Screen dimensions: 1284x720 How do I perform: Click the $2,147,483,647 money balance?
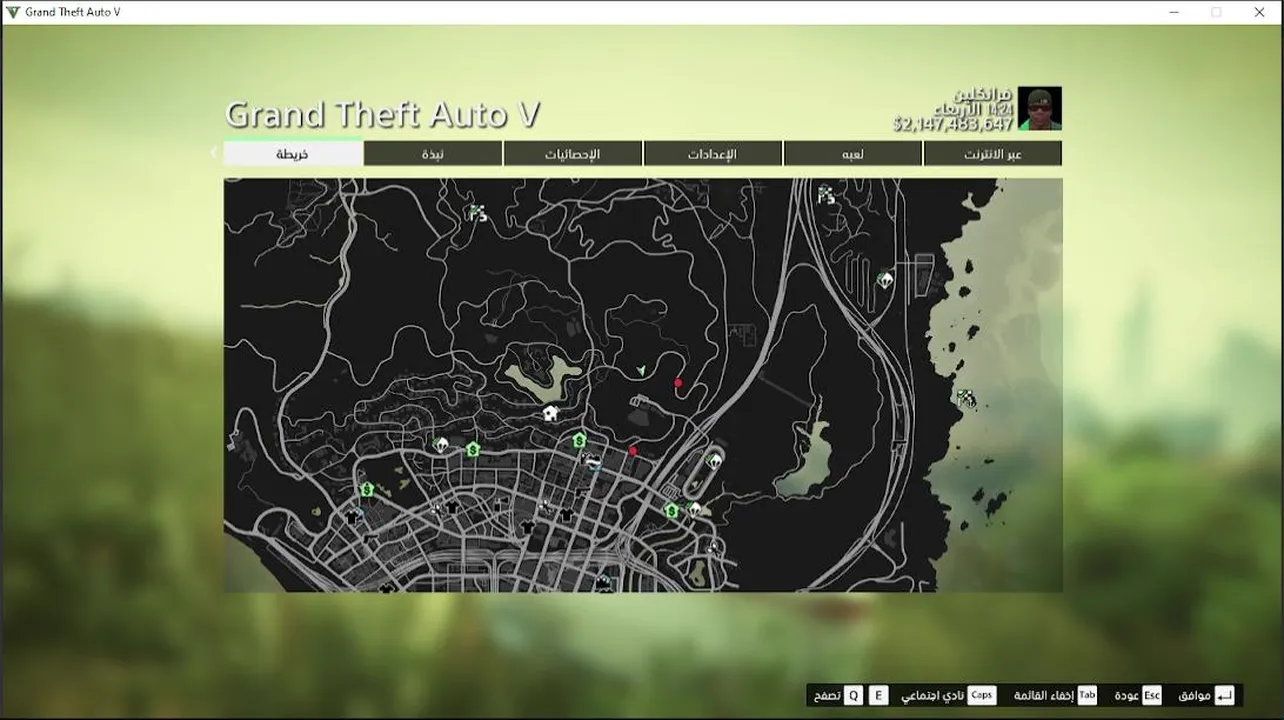click(953, 124)
